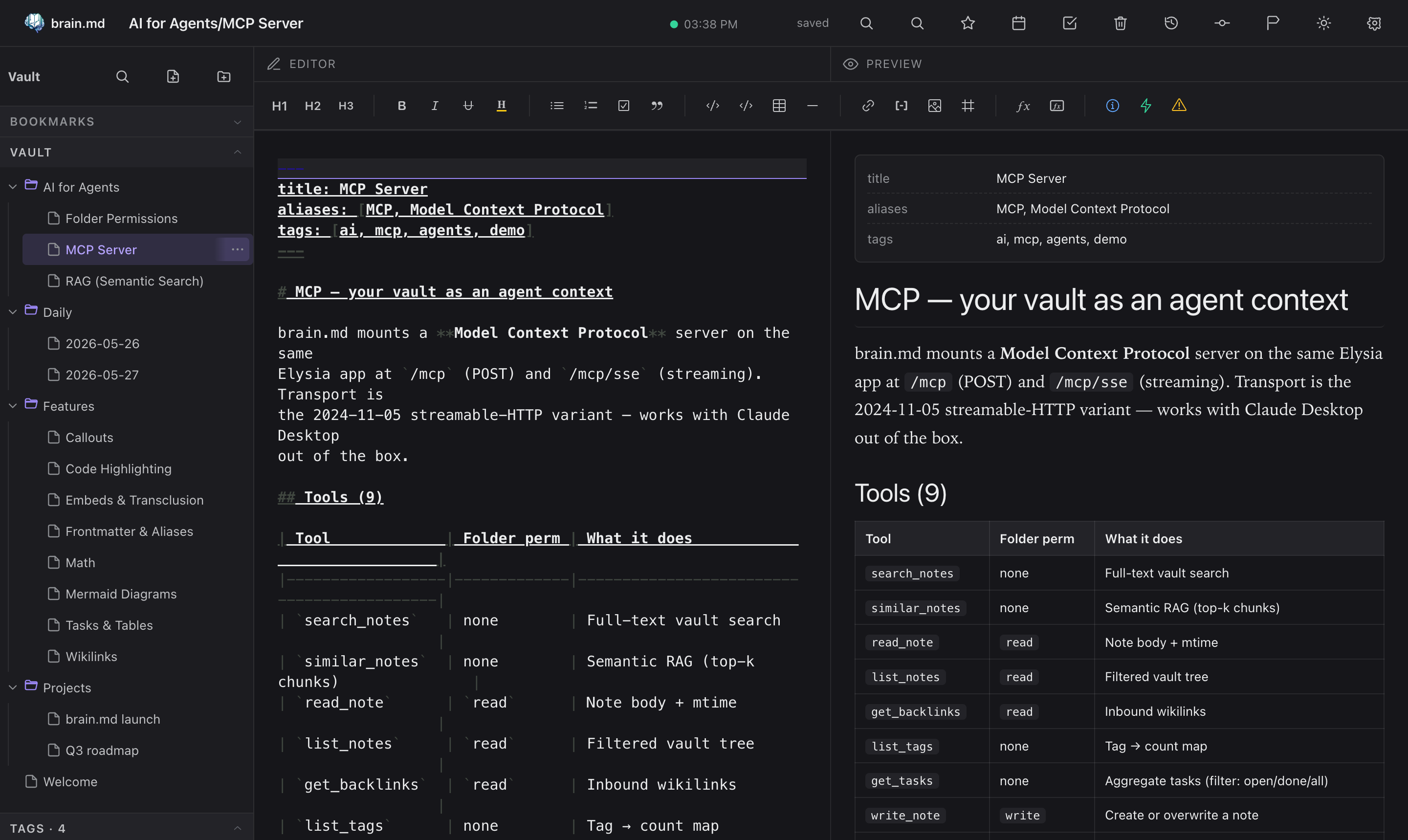Insert a wikilink bracket

click(x=902, y=106)
